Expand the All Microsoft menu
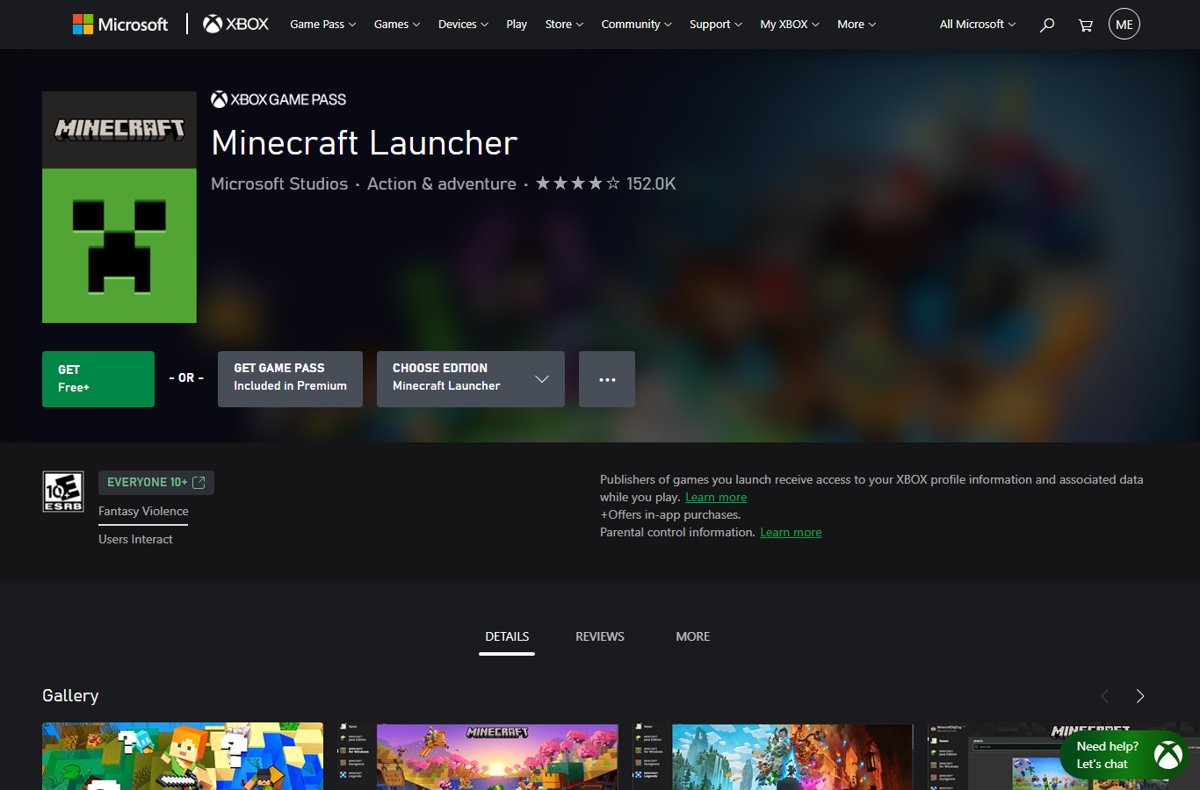This screenshot has height=790, width=1200. 978,24
